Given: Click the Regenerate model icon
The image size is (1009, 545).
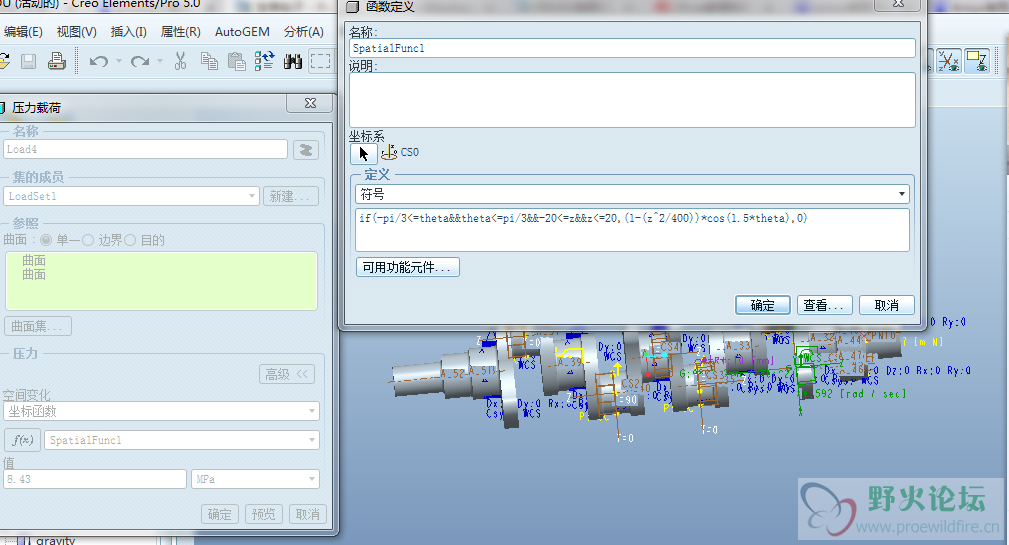Looking at the screenshot, I should [x=264, y=61].
